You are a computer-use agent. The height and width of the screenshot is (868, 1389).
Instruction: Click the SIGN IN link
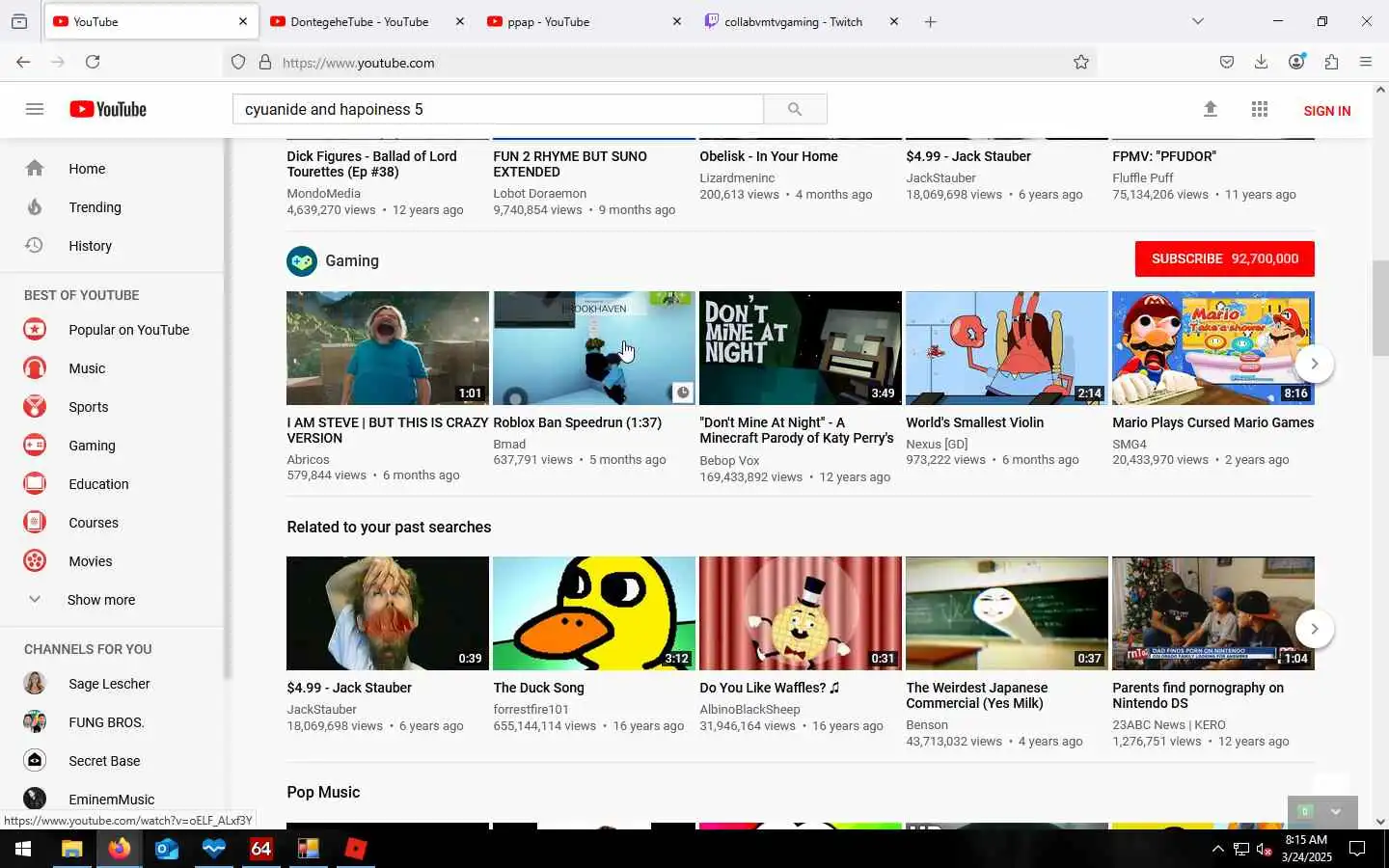(1326, 111)
